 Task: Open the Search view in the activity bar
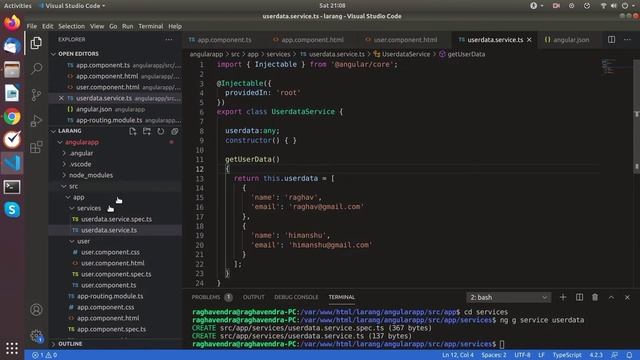36,68
